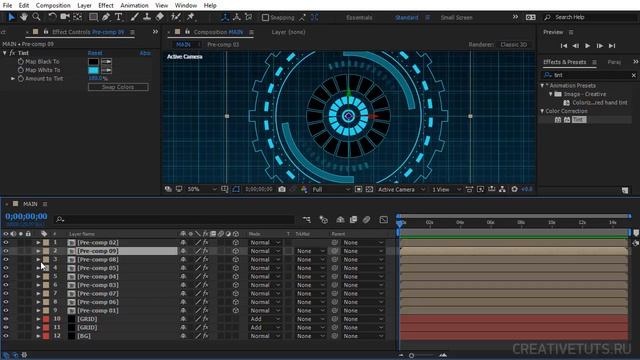The height and width of the screenshot is (360, 640).
Task: Change blend mode of layer 10 GRID
Action: click(265, 319)
